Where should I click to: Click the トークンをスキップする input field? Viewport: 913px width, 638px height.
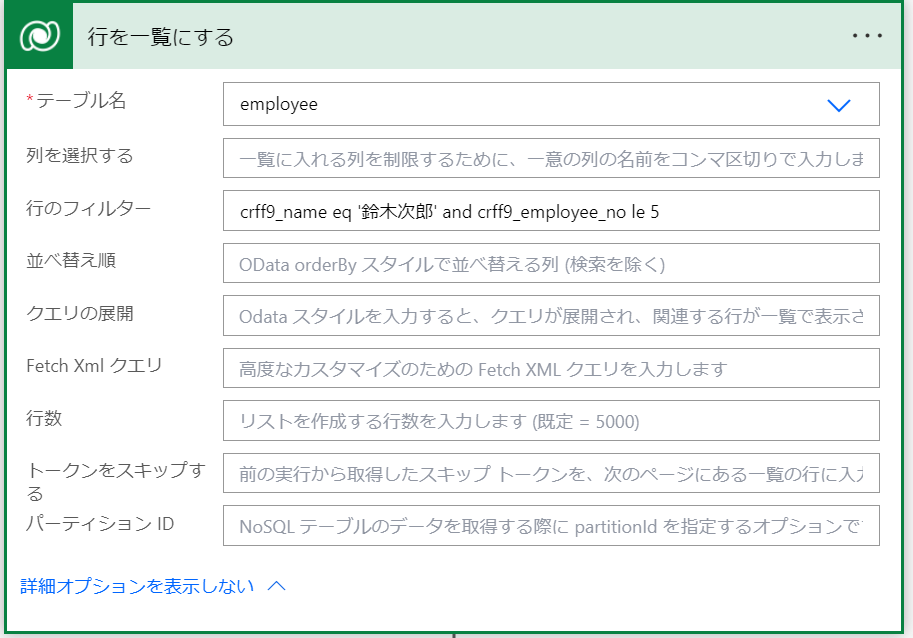[x=551, y=473]
